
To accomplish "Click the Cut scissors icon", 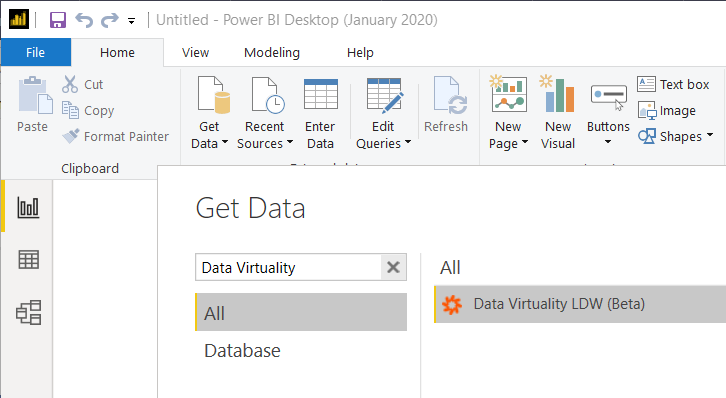I will pyautogui.click(x=70, y=84).
